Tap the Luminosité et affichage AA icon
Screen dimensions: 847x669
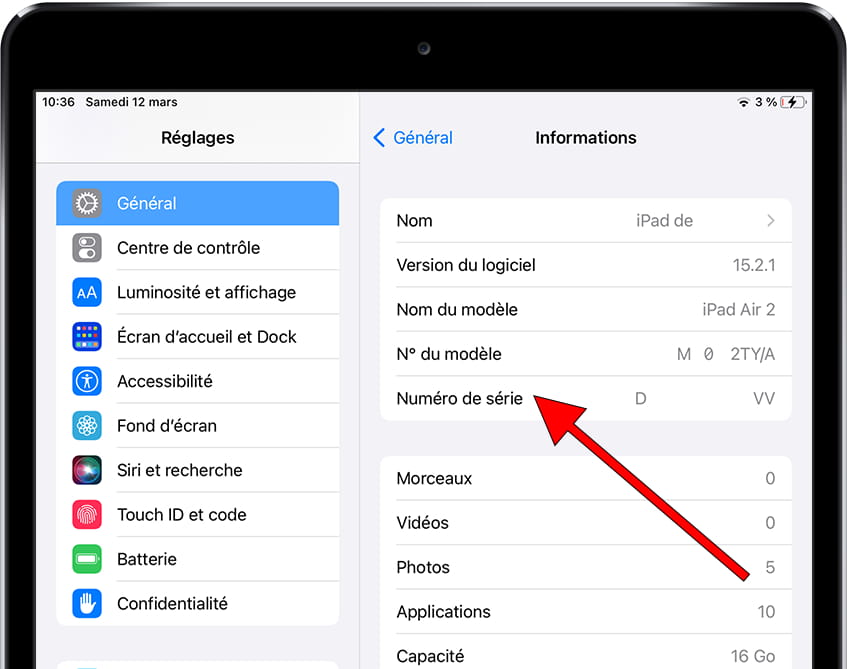[87, 292]
